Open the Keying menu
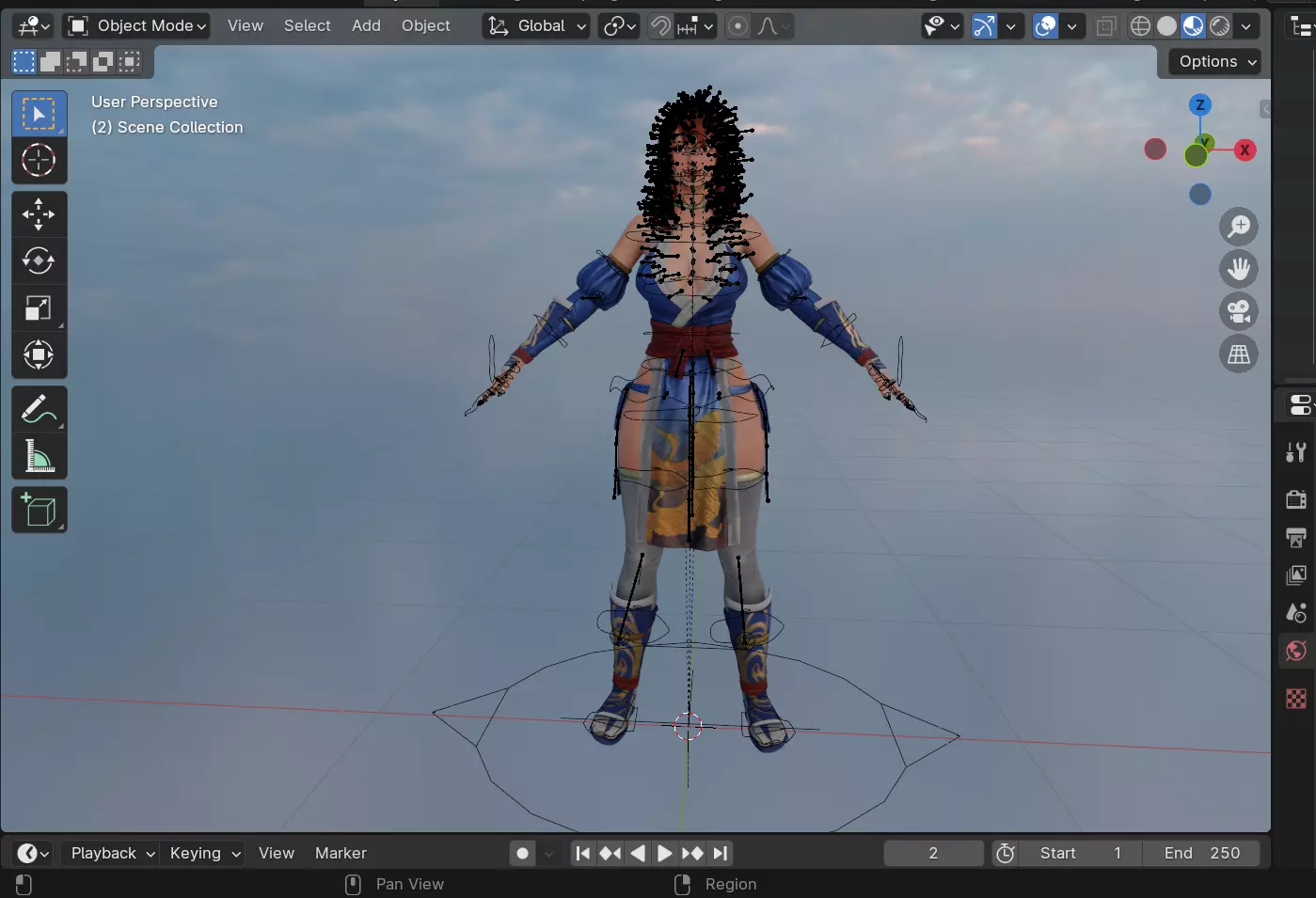This screenshot has width=1316, height=898. click(x=204, y=853)
